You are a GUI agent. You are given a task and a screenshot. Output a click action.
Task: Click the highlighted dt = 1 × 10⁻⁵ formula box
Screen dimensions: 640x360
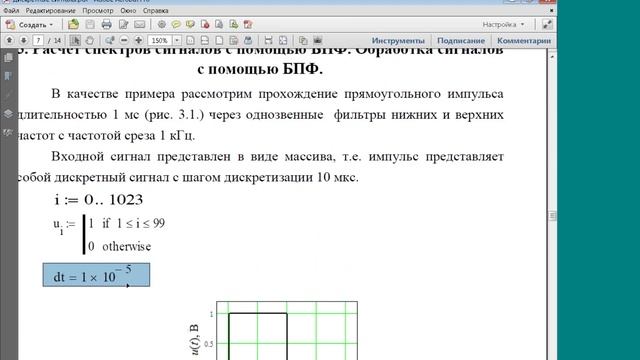pos(96,275)
